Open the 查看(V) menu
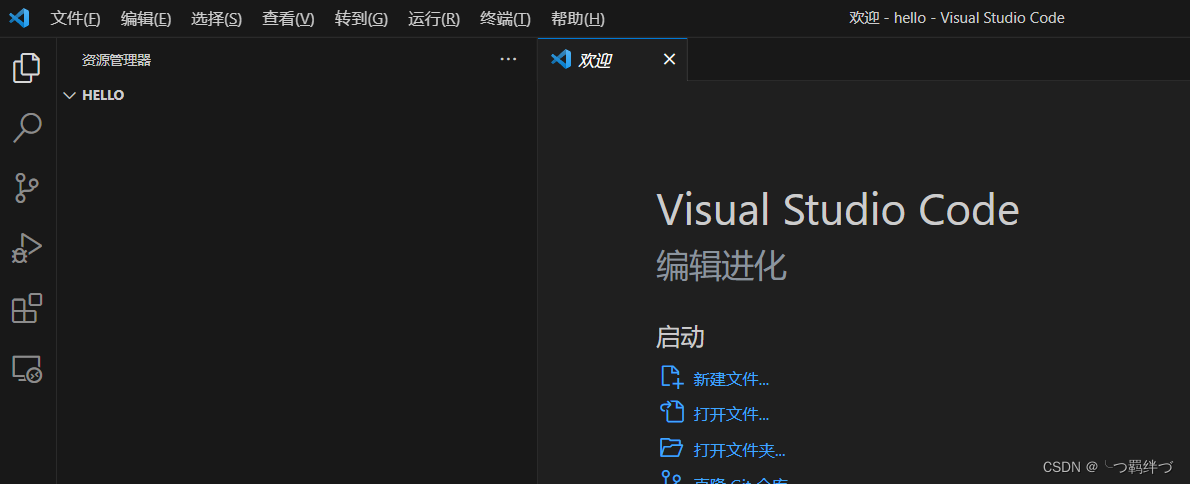Viewport: 1190px width, 484px height. pos(288,18)
